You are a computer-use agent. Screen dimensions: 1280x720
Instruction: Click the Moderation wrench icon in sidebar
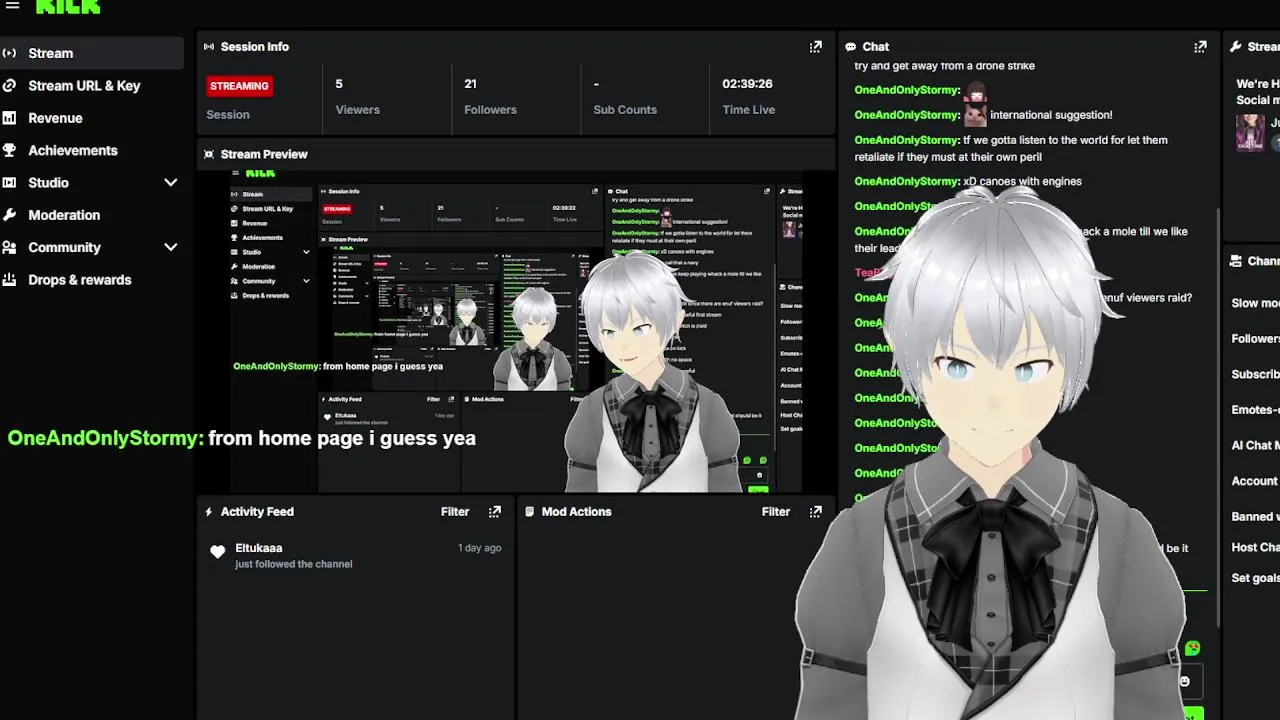point(9,215)
